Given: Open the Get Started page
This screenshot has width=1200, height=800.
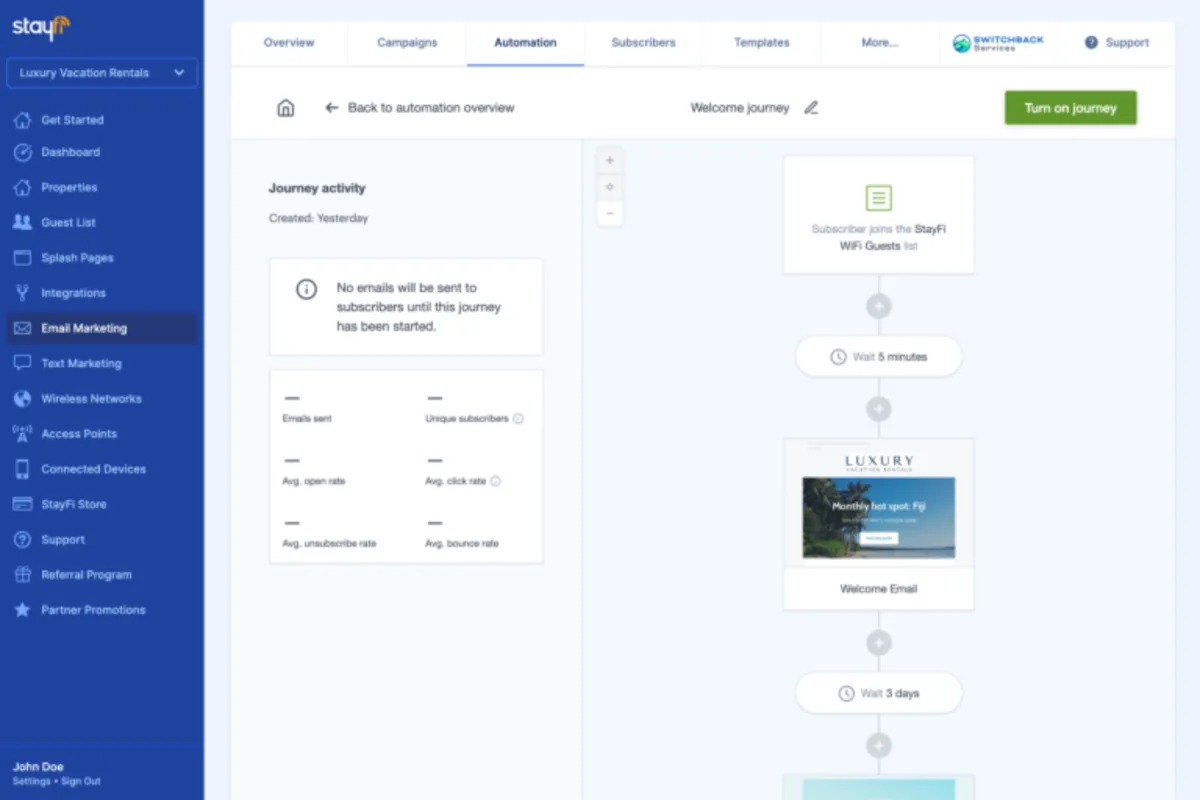Looking at the screenshot, I should (x=72, y=120).
